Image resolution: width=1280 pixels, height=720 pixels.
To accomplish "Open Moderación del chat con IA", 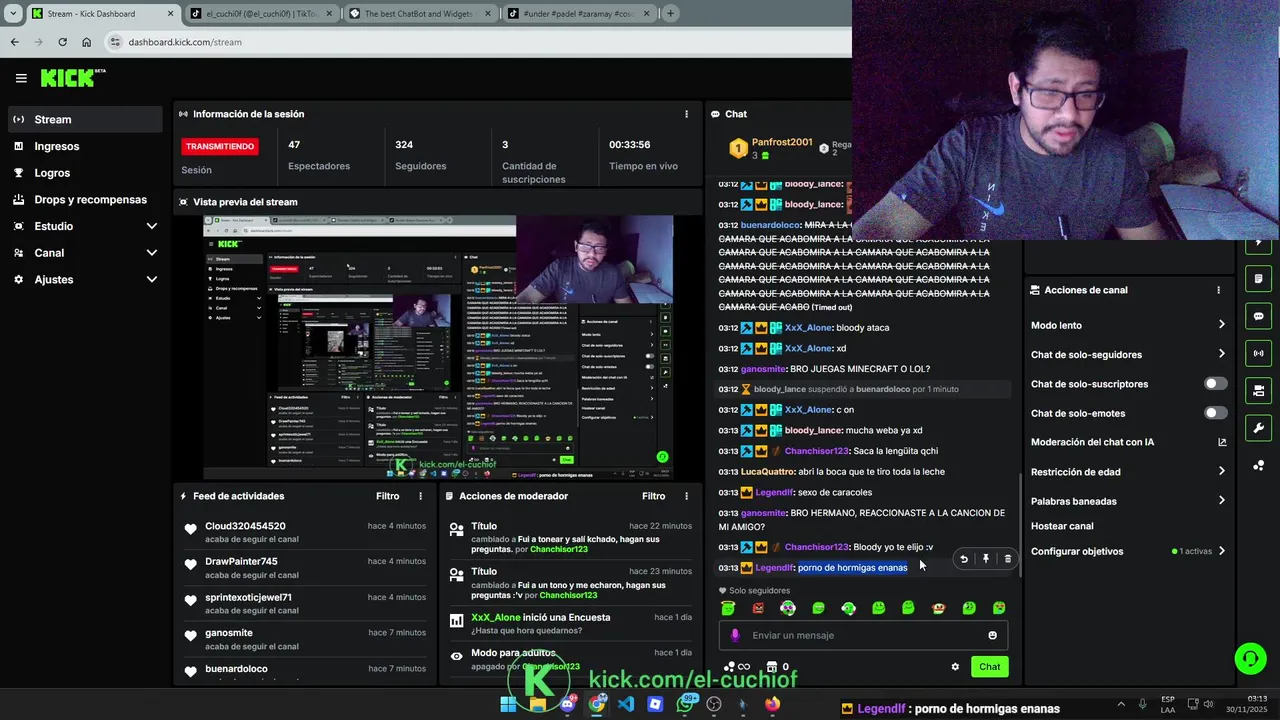I will click(1128, 442).
